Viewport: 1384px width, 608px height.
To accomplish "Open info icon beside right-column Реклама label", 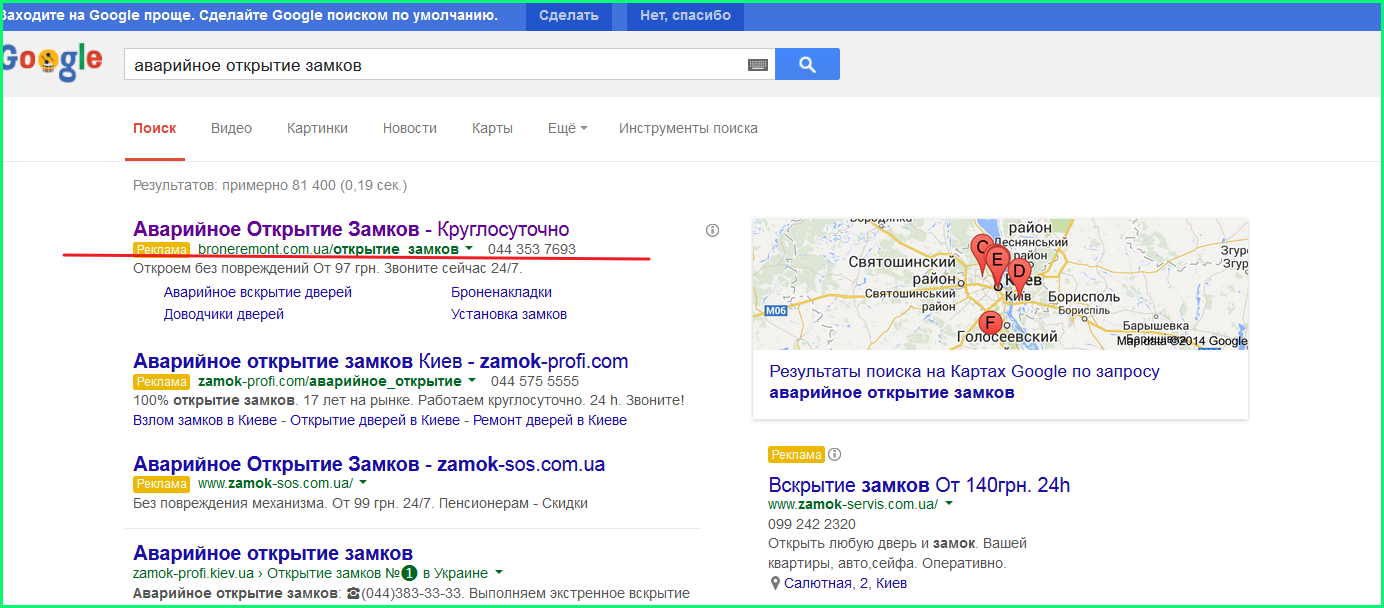I will [x=835, y=455].
